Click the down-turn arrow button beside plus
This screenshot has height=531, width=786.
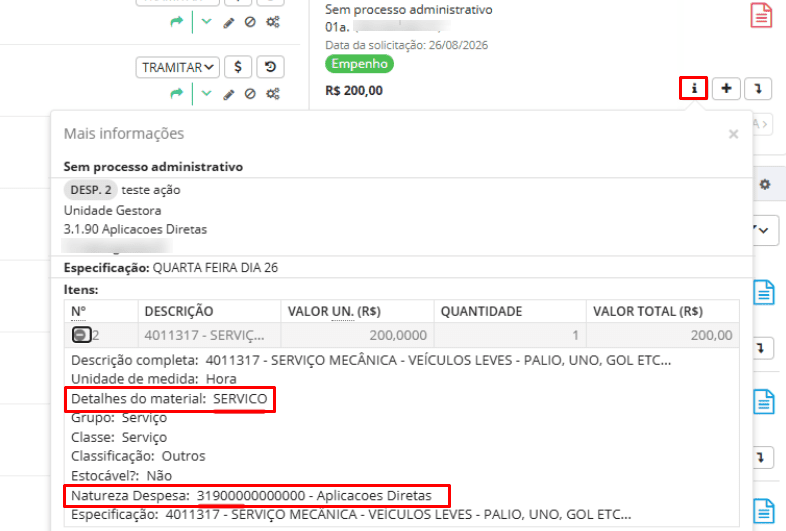pyautogui.click(x=758, y=89)
